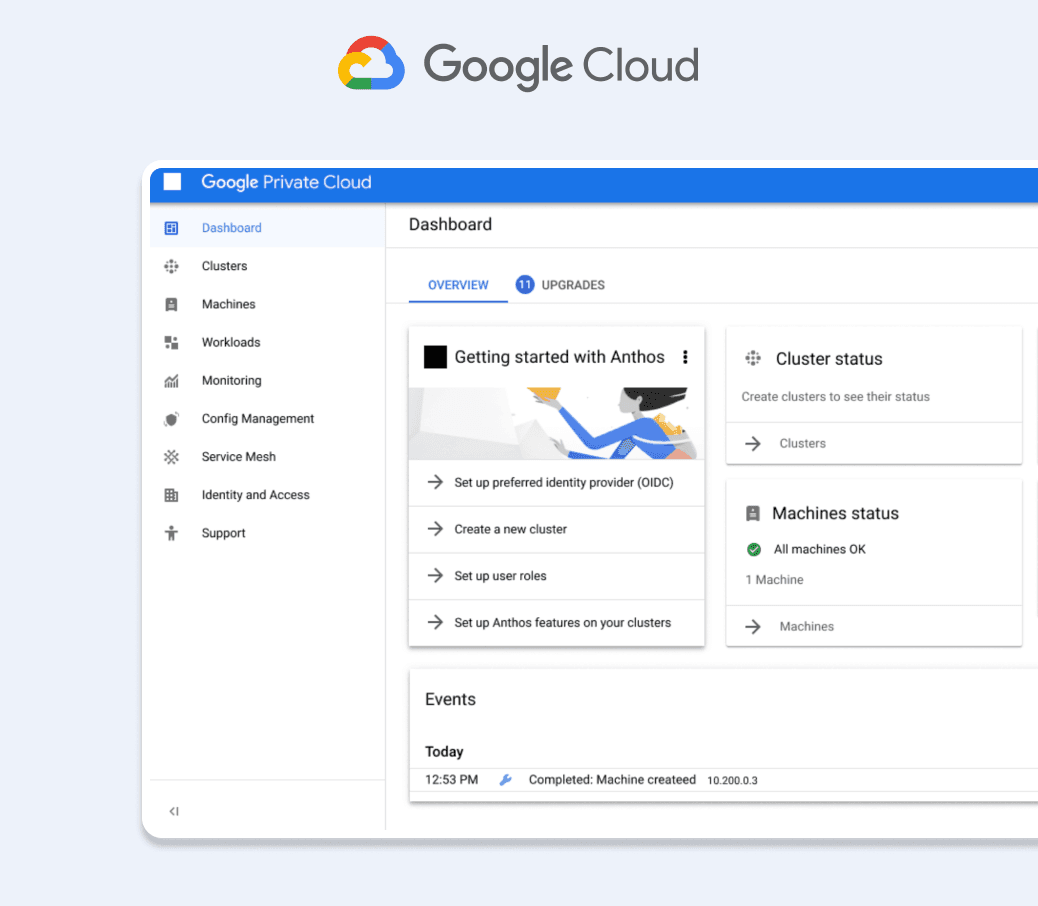This screenshot has width=1038, height=906.
Task: Click Clusters link in Cluster status card
Action: tap(802, 443)
